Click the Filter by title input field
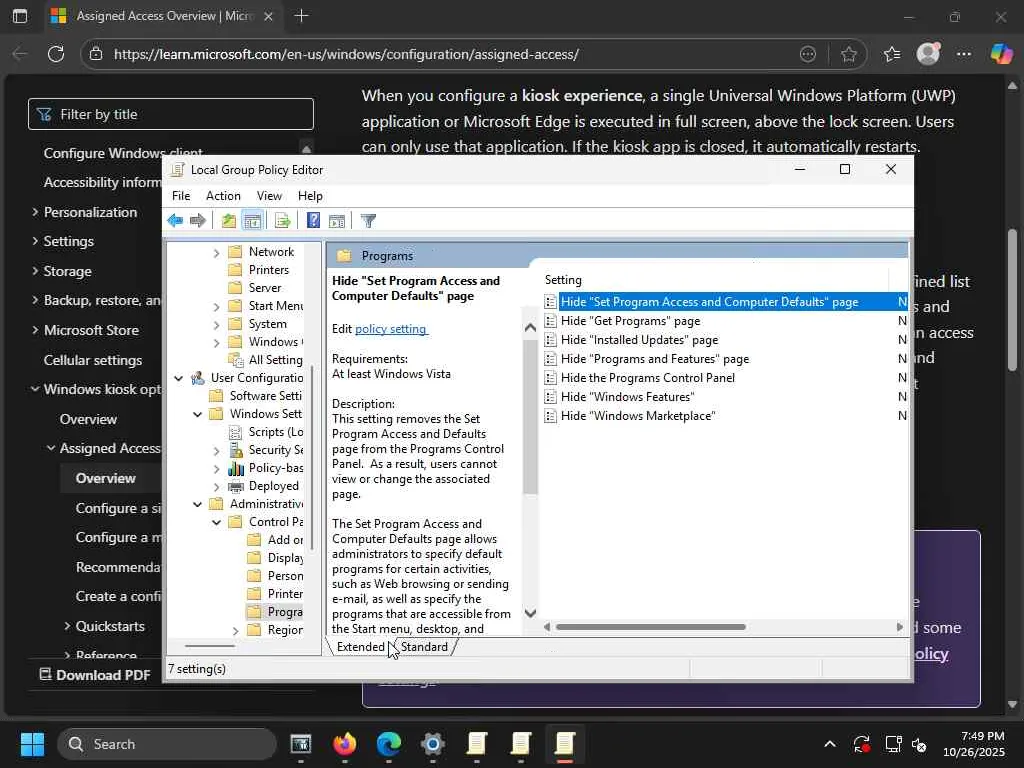The width and height of the screenshot is (1024, 768). (171, 114)
